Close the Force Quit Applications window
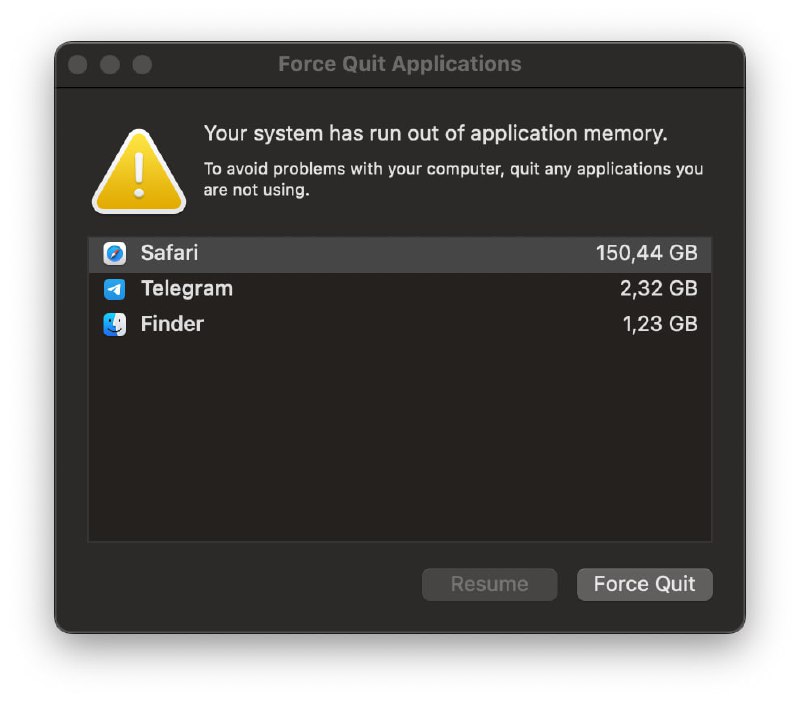The width and height of the screenshot is (800, 701). point(78,65)
